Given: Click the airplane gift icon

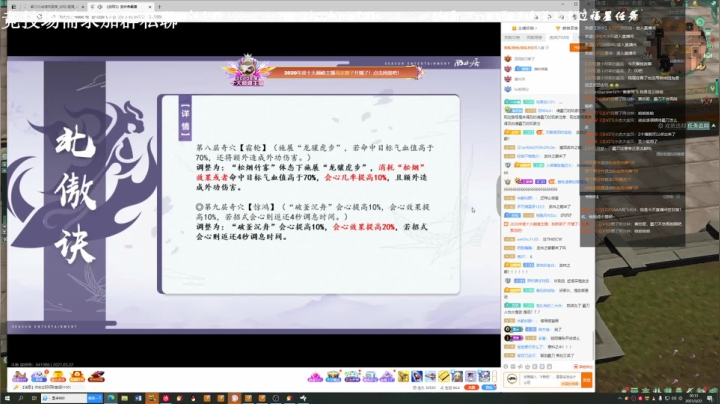Looking at the screenshot, I should click(x=430, y=377).
